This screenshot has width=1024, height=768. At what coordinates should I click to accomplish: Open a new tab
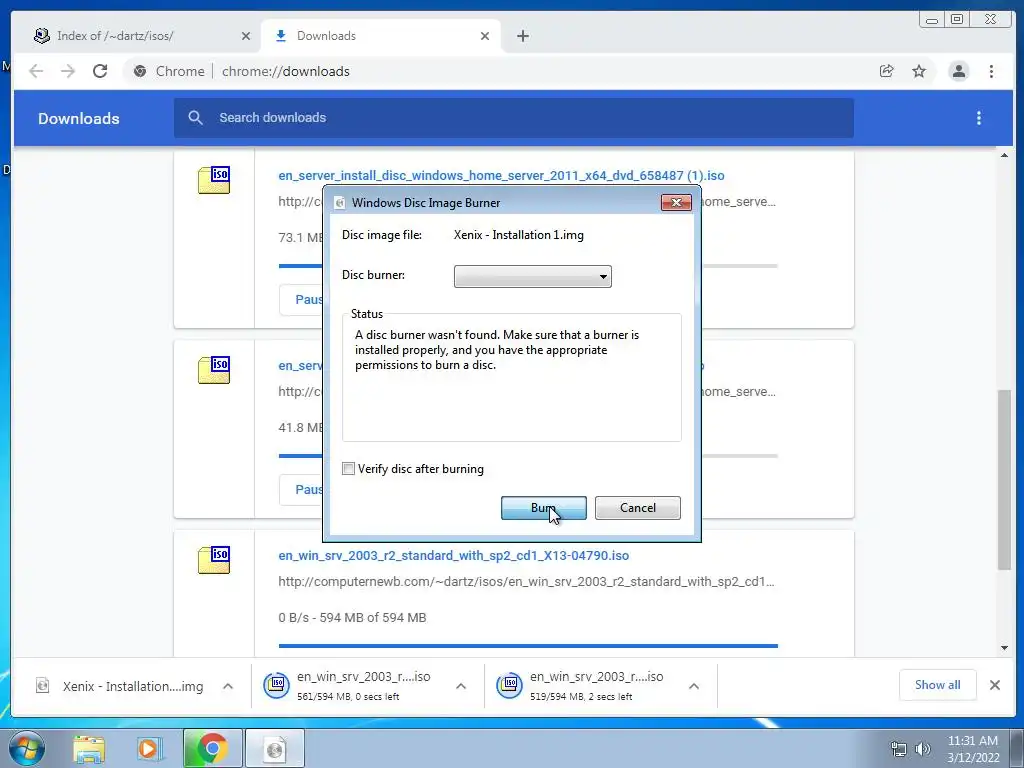point(522,36)
